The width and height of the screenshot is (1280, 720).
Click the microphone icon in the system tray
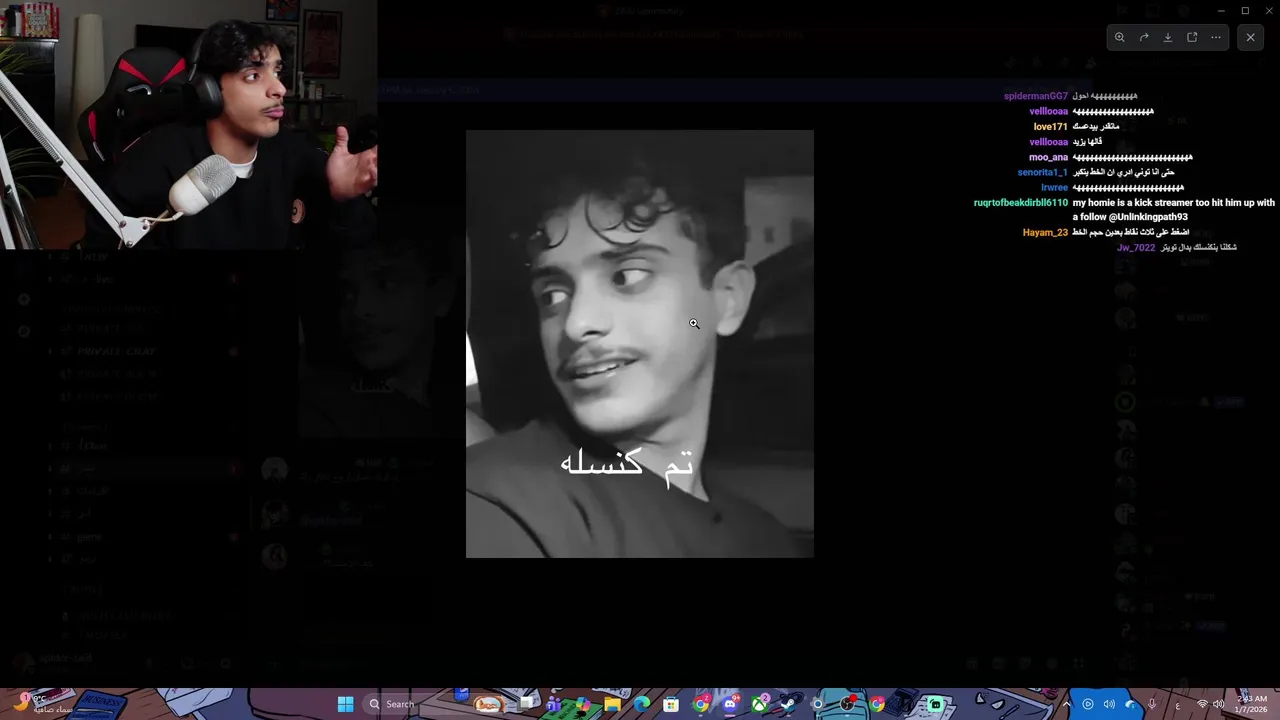(1152, 704)
